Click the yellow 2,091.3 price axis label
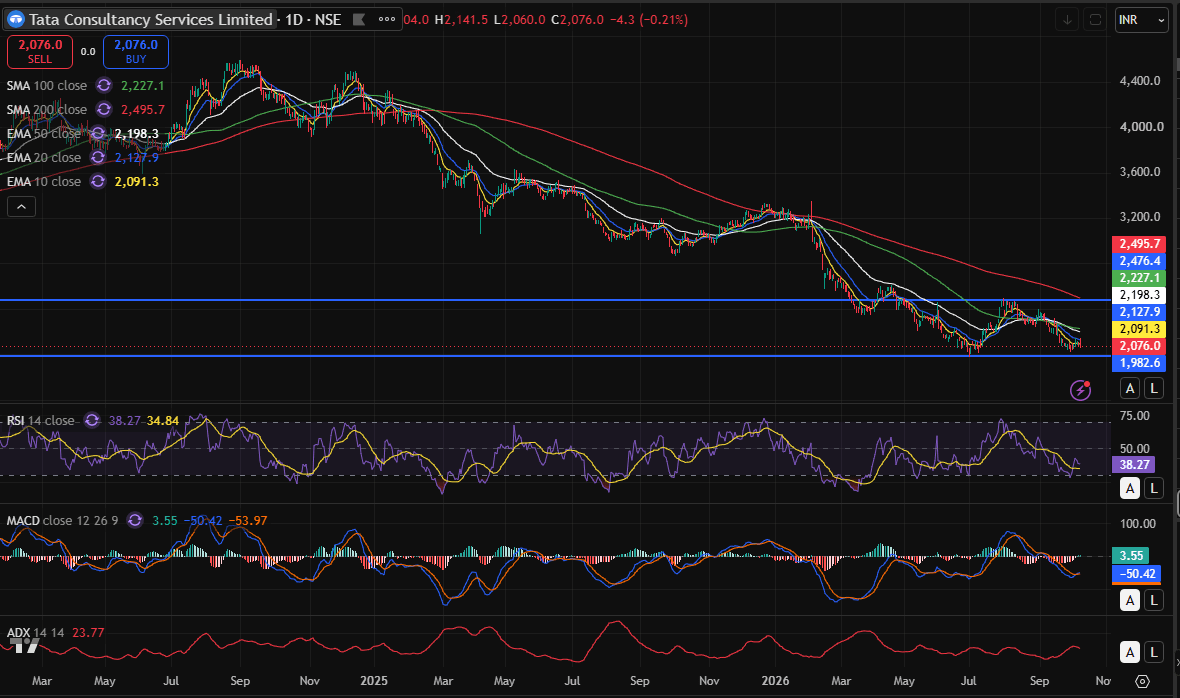The width and height of the screenshot is (1180, 698). (1139, 329)
